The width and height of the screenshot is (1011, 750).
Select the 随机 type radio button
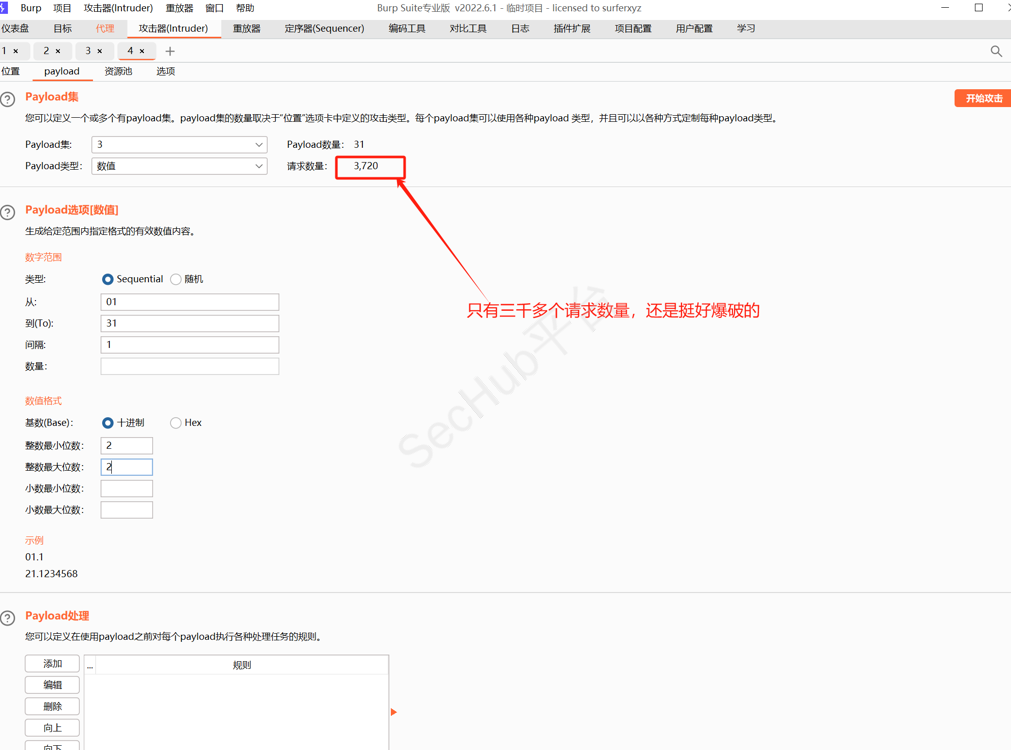point(176,279)
